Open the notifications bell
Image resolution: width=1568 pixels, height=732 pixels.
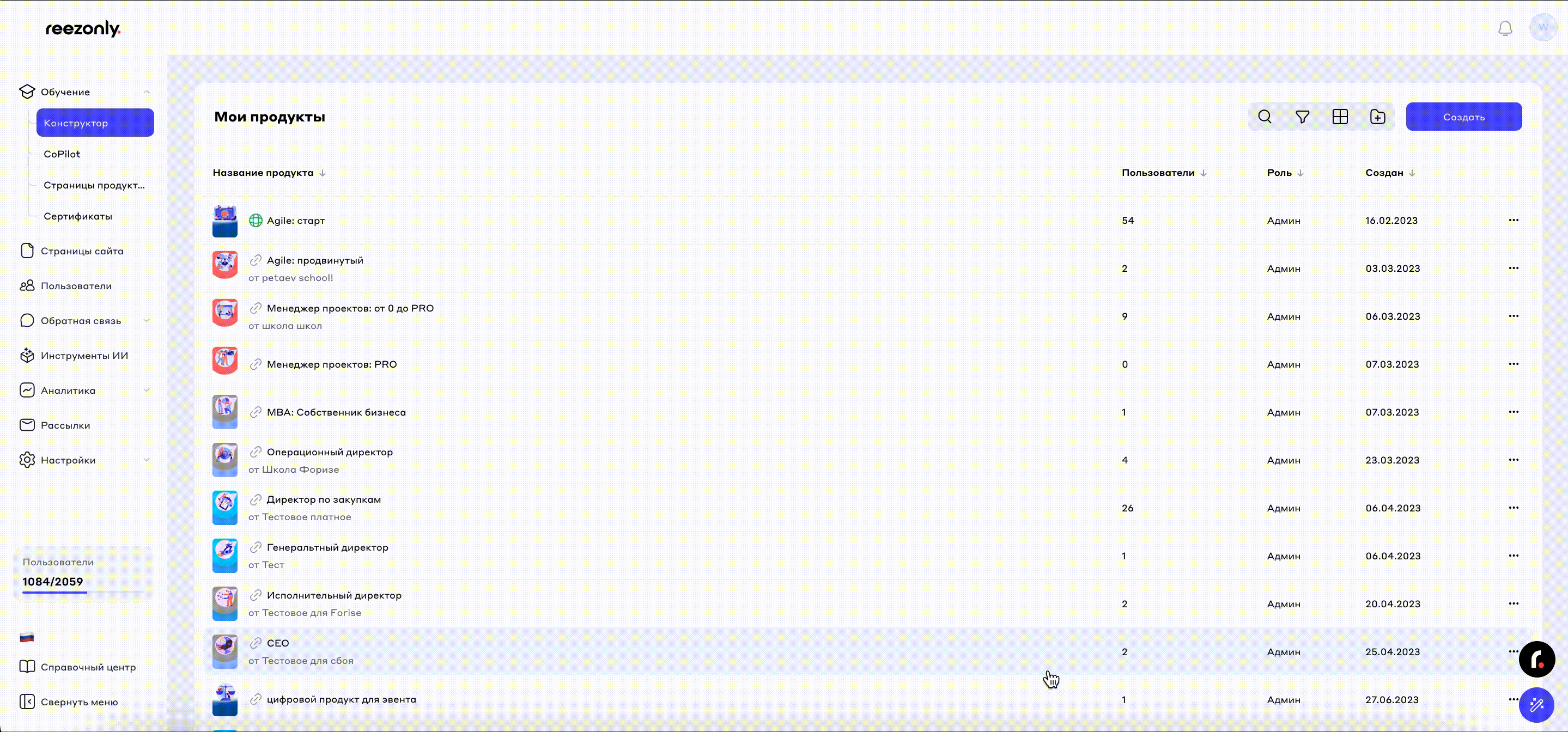pos(1505,28)
